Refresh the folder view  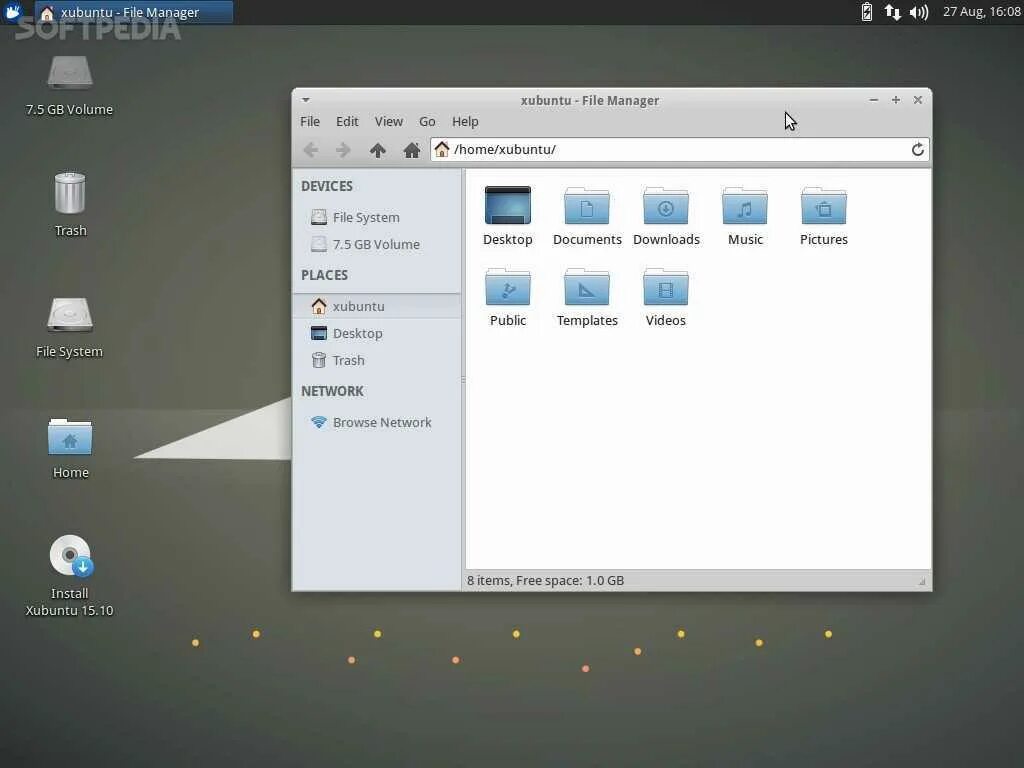(x=917, y=149)
